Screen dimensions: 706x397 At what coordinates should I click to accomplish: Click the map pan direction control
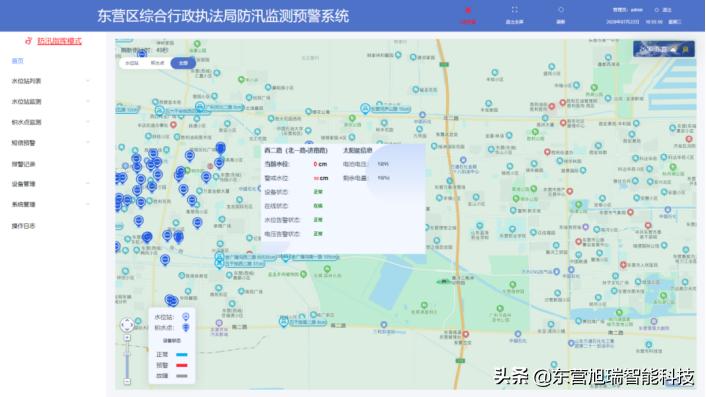(127, 325)
